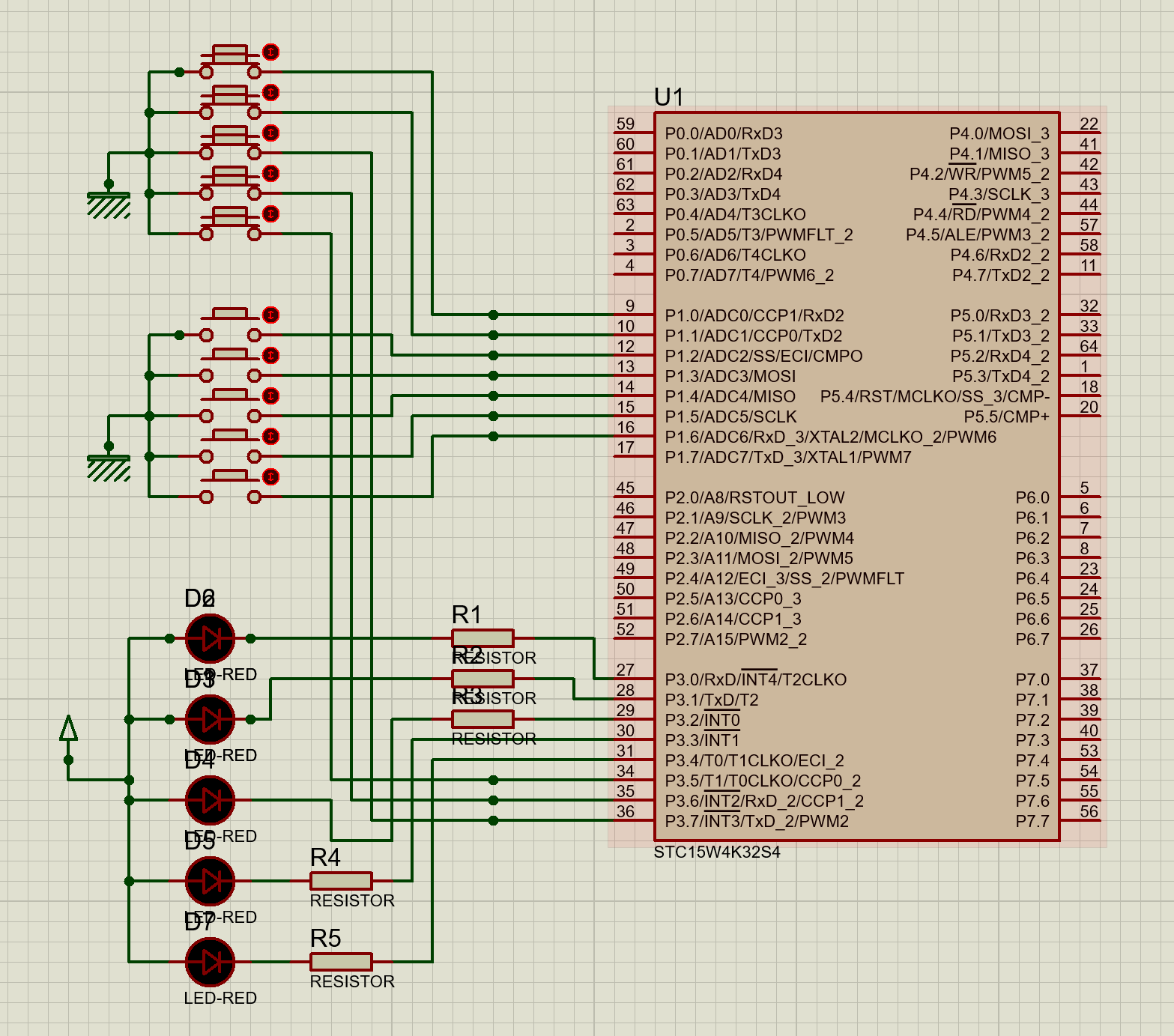This screenshot has width=1174, height=1036.
Task: Click pin label P1.3/ADC3/MOSI
Action: tap(730, 376)
